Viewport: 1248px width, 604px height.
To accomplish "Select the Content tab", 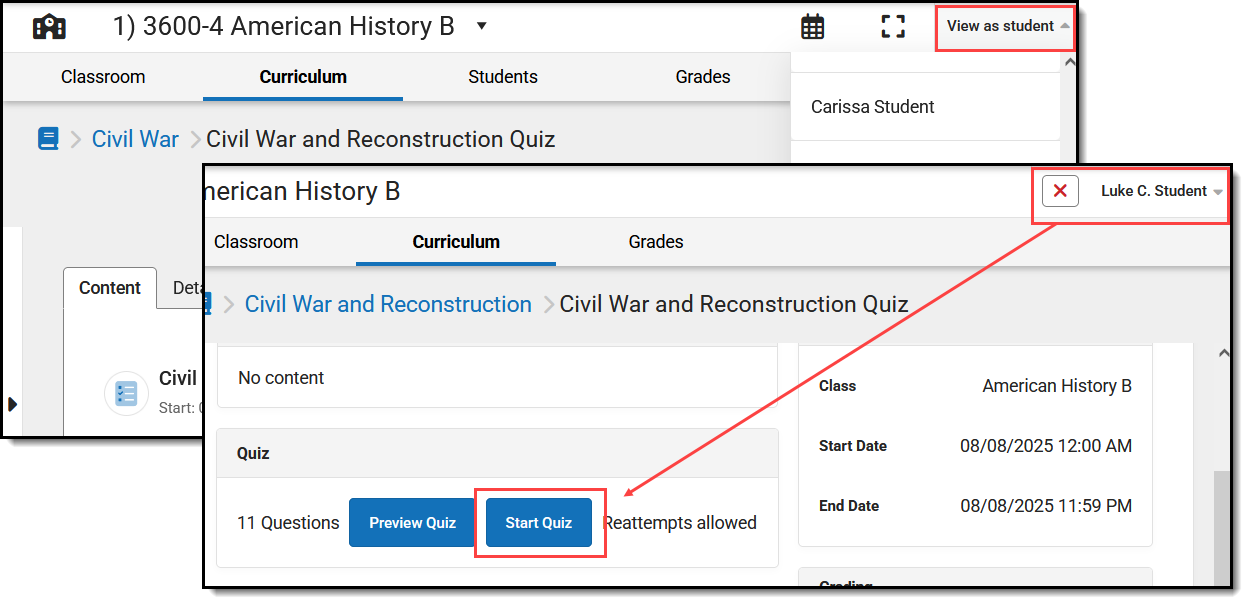I will pos(110,288).
